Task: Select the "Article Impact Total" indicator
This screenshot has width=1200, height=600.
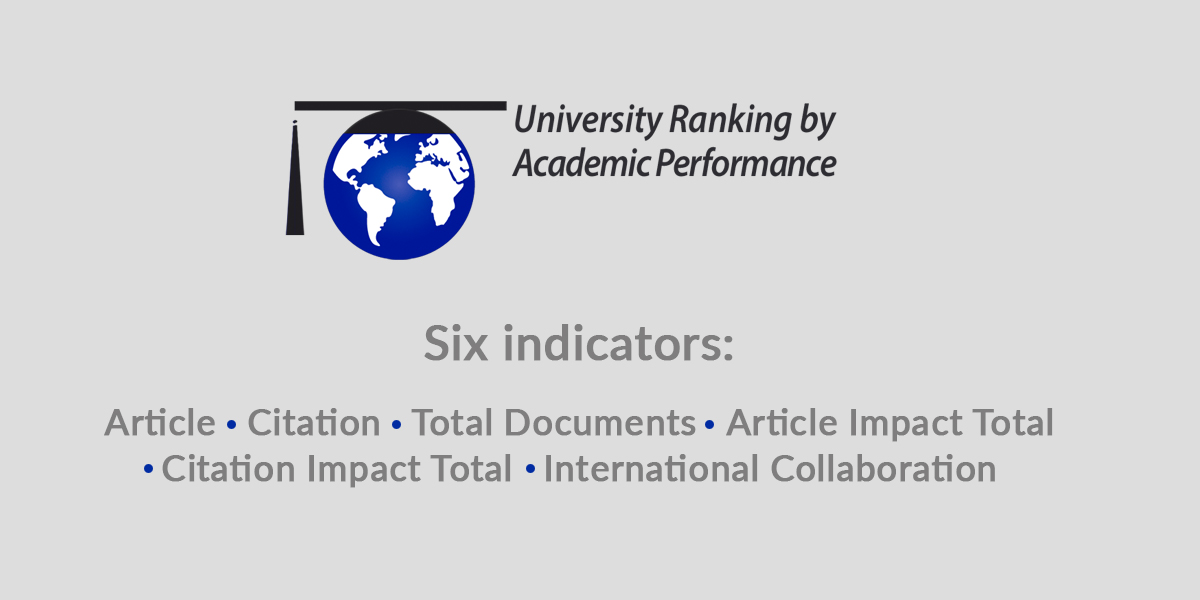Action: coord(890,424)
